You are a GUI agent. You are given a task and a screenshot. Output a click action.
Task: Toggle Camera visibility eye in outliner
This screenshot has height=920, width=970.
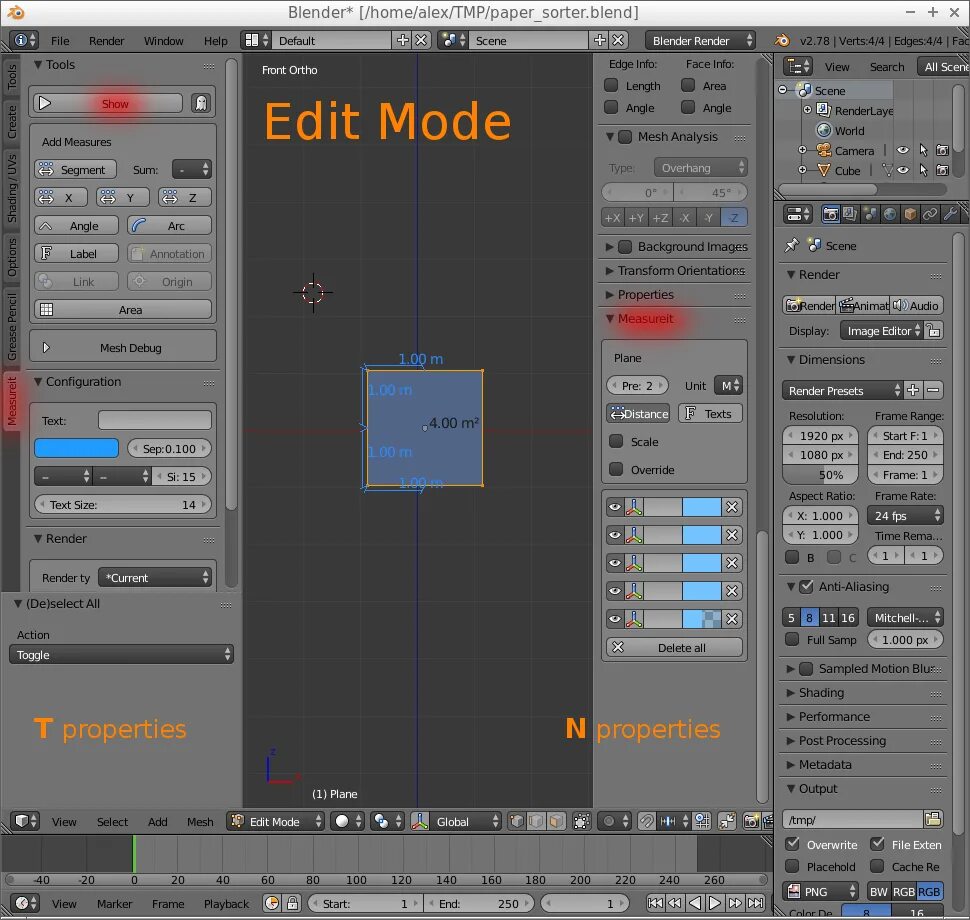point(903,150)
